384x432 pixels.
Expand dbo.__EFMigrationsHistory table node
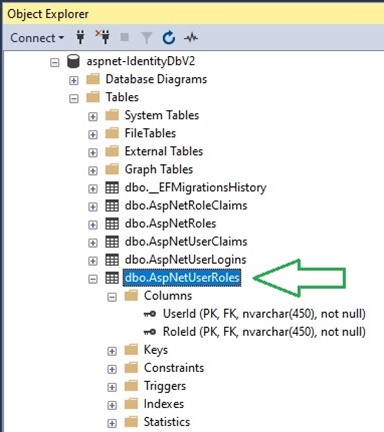[93, 189]
